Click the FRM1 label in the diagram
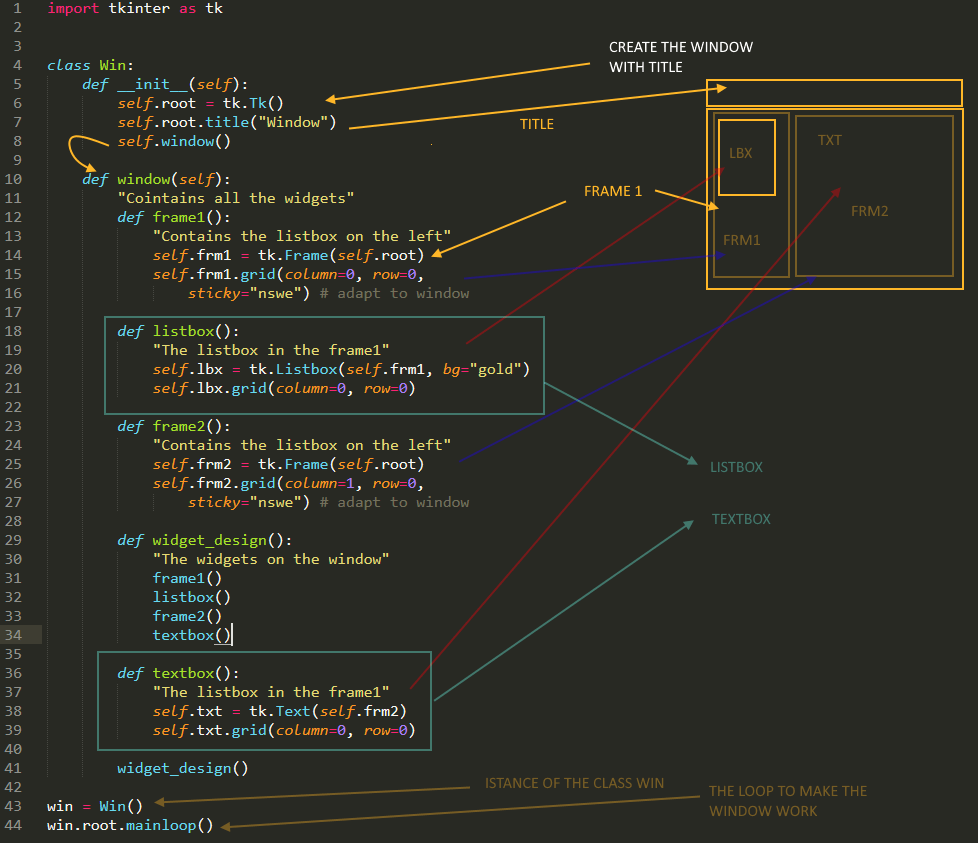 741,240
